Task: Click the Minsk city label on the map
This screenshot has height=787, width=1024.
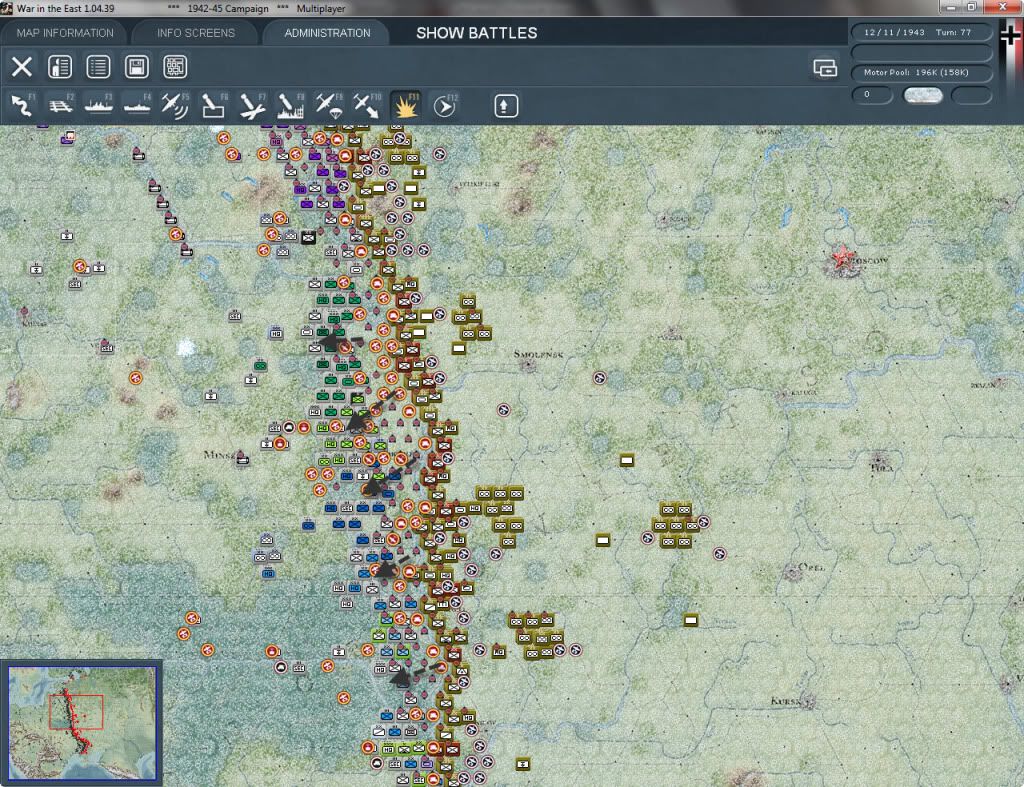Action: [219, 455]
